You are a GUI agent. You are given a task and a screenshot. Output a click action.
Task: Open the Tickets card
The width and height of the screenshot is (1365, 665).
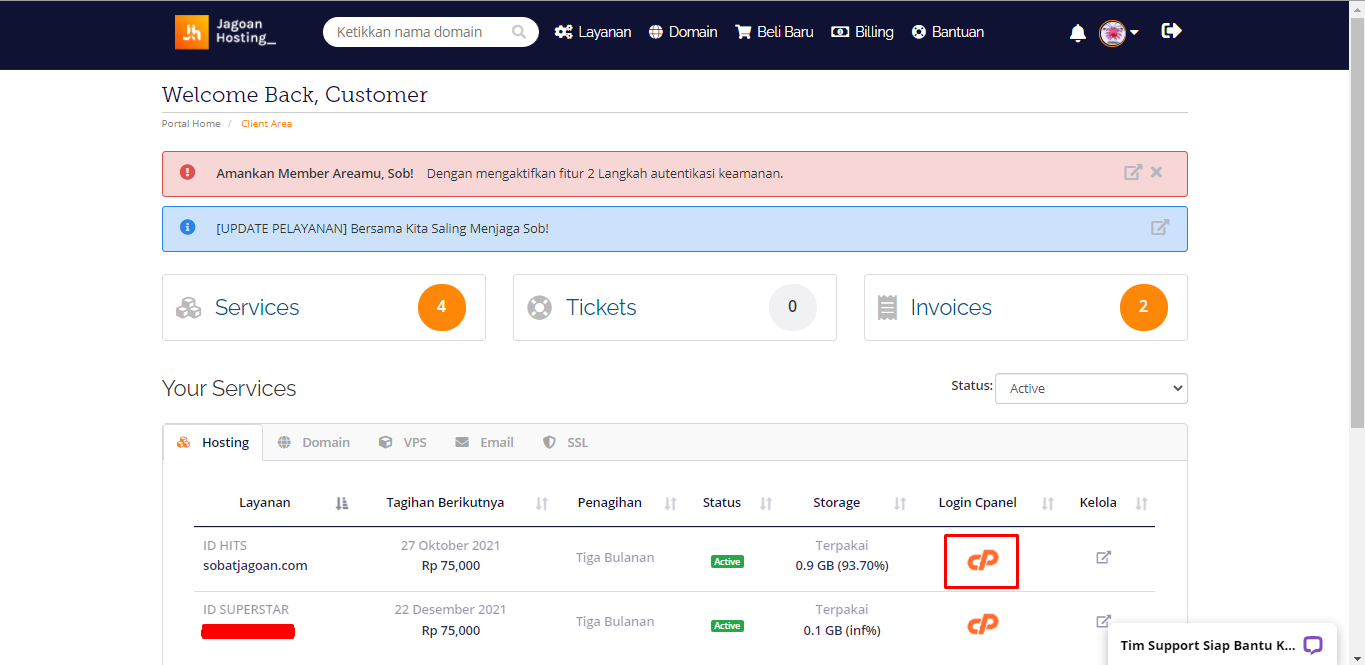pos(675,307)
